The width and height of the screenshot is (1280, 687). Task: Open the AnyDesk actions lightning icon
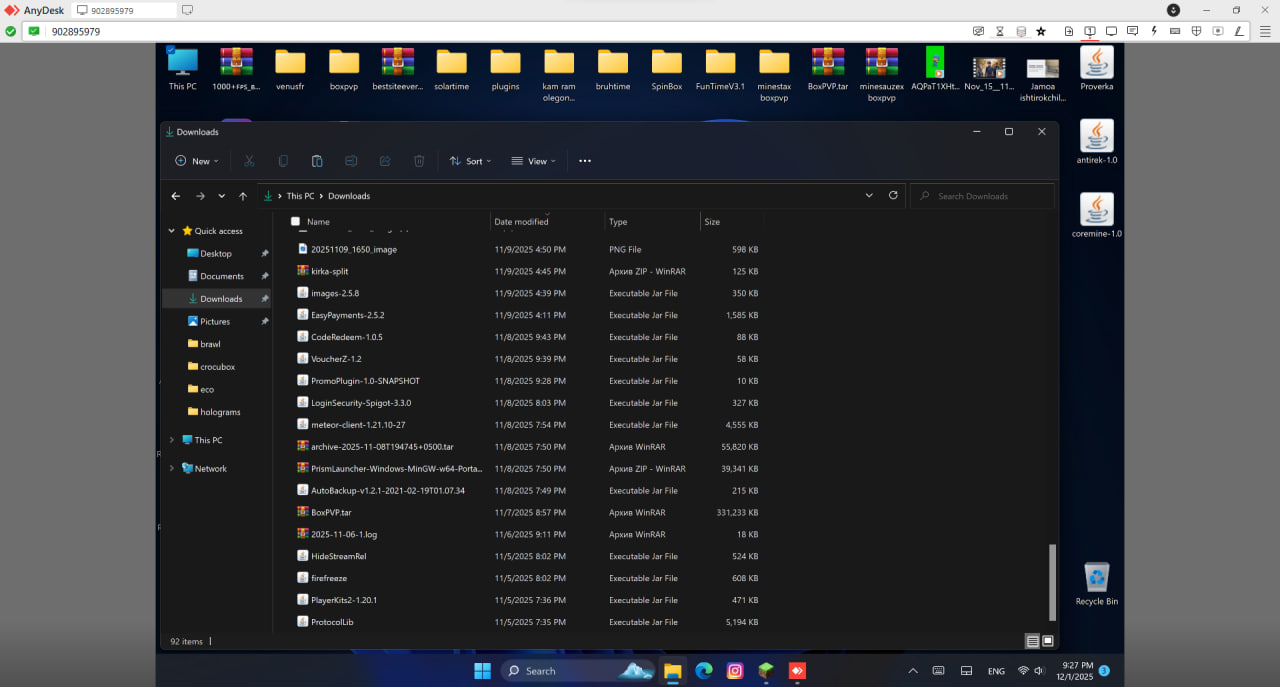[x=1153, y=31]
